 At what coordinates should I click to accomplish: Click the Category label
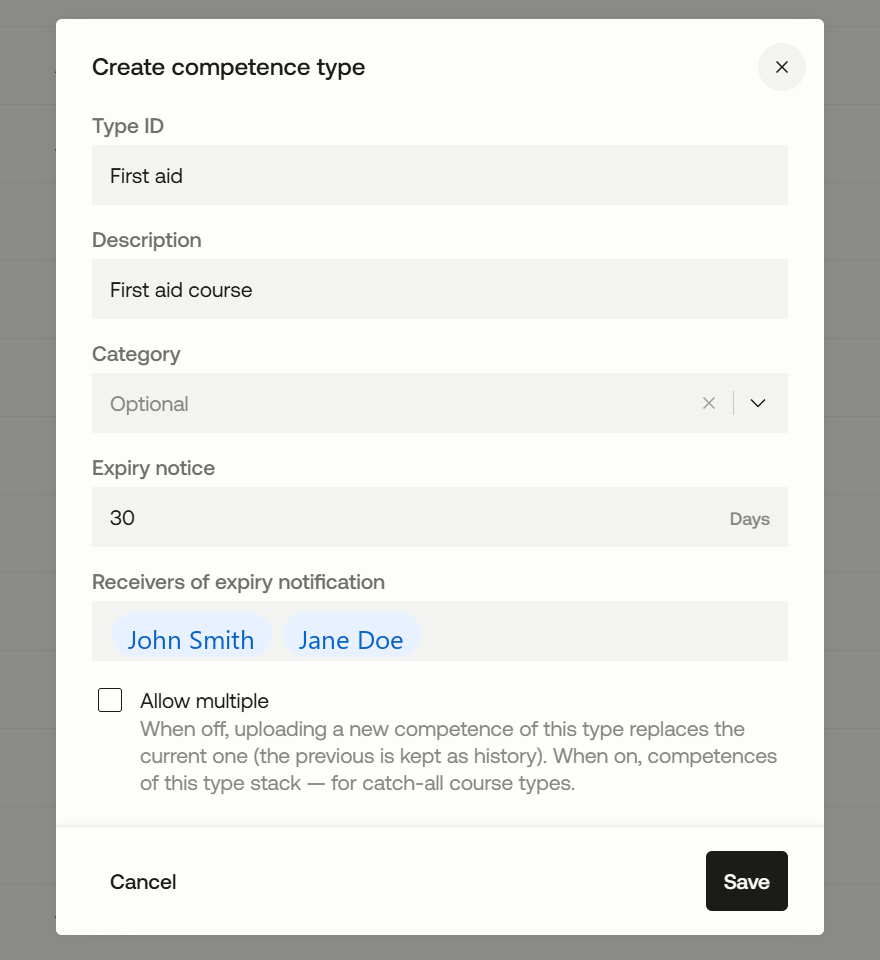pos(136,353)
